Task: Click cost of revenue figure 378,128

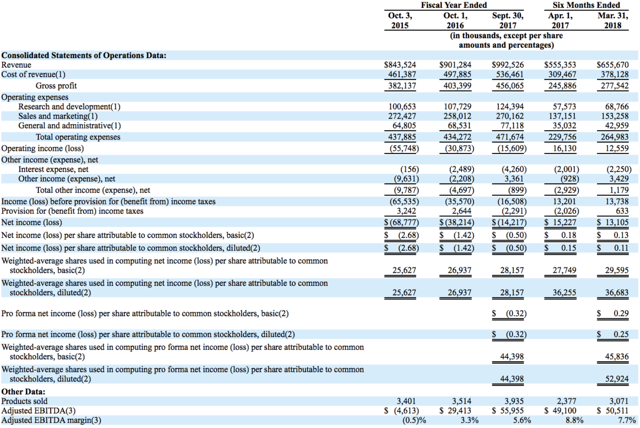Action: pos(615,74)
